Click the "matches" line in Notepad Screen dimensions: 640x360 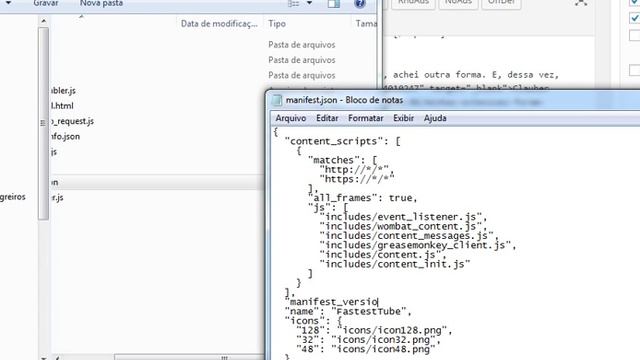tap(342, 160)
